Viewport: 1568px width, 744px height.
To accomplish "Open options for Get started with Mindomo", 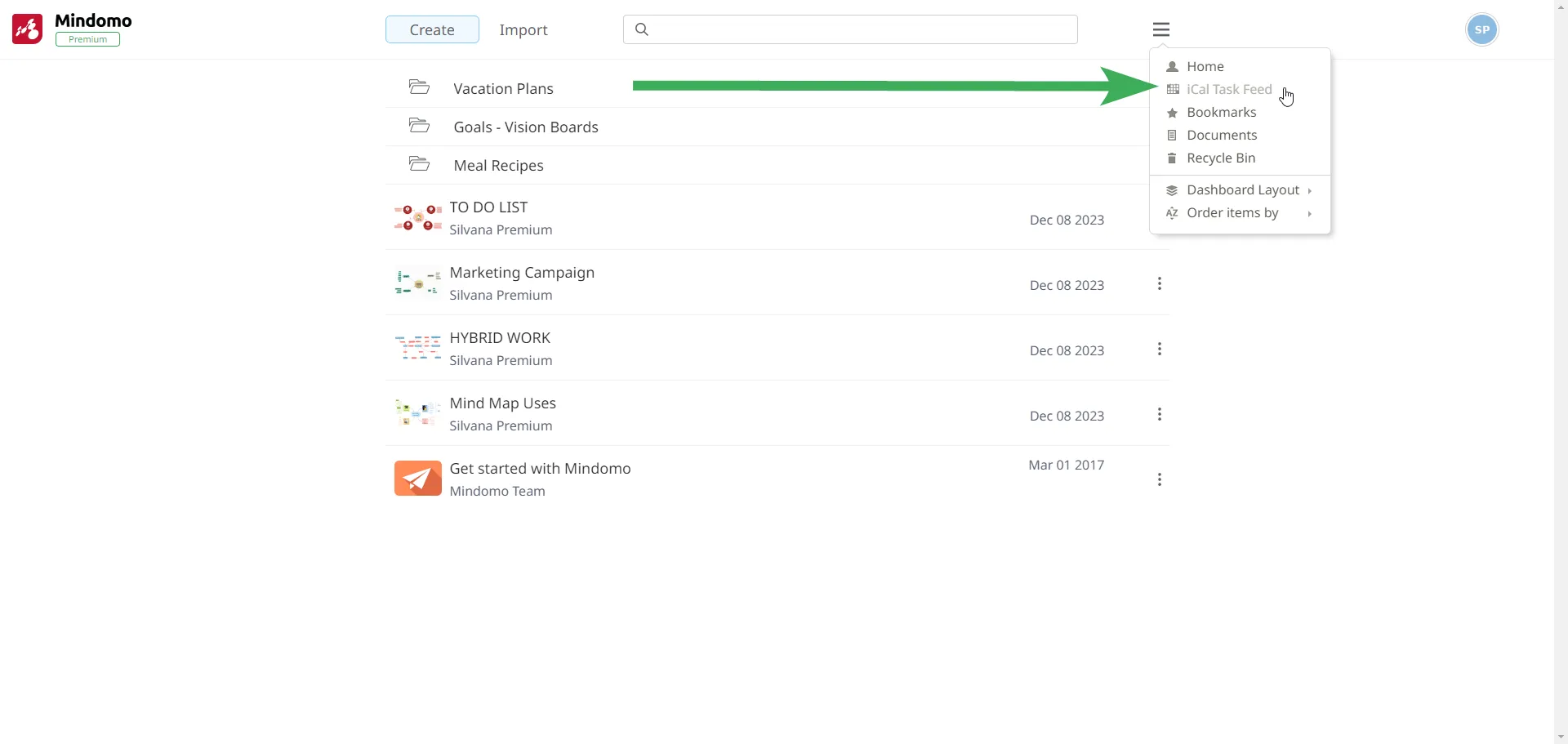I will (1159, 480).
